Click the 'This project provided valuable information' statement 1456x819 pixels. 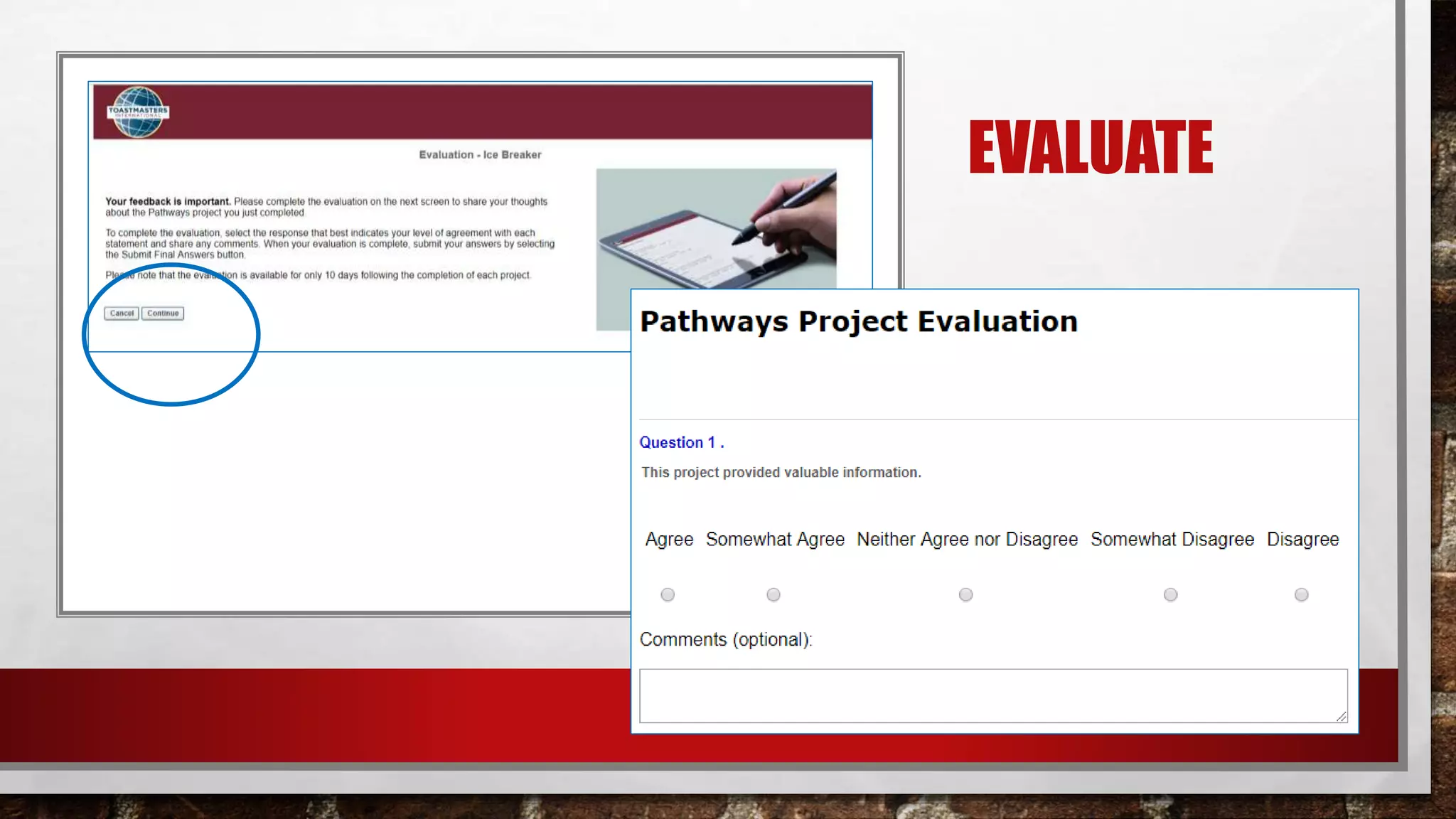[x=781, y=473]
